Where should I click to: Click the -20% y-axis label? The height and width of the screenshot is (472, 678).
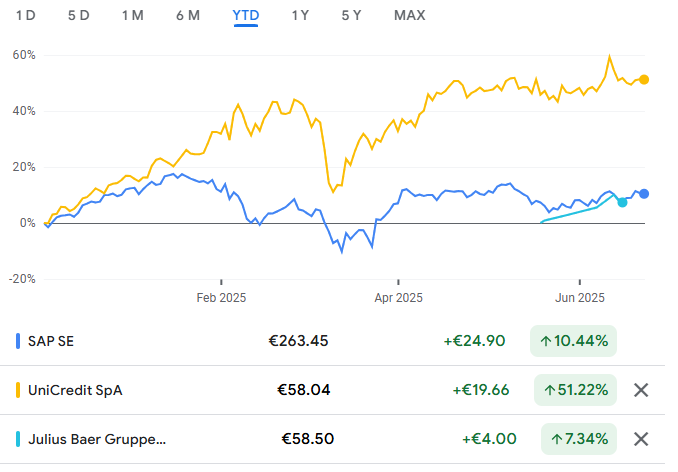pos(22,279)
